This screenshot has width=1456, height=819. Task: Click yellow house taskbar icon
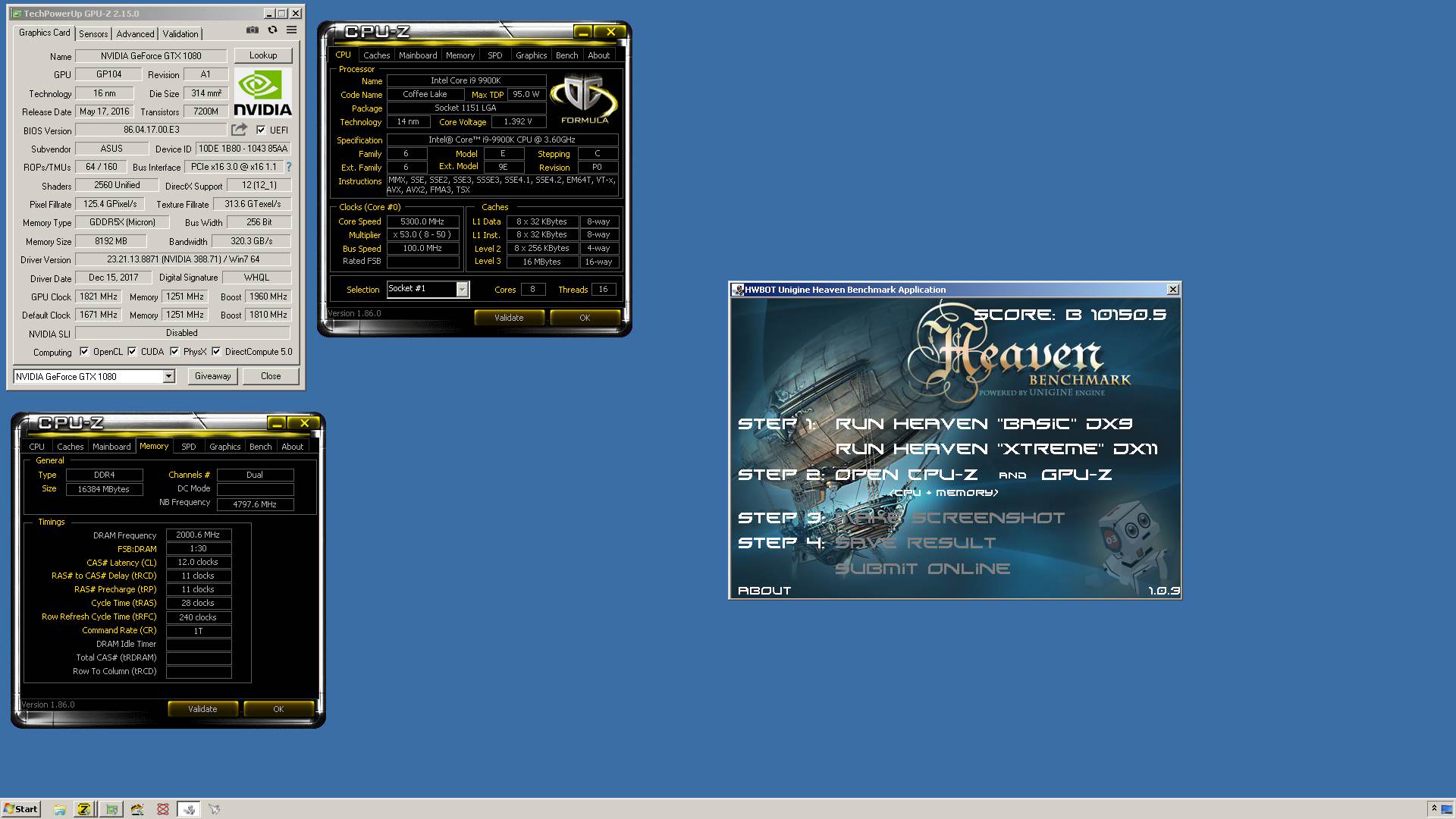(137, 809)
